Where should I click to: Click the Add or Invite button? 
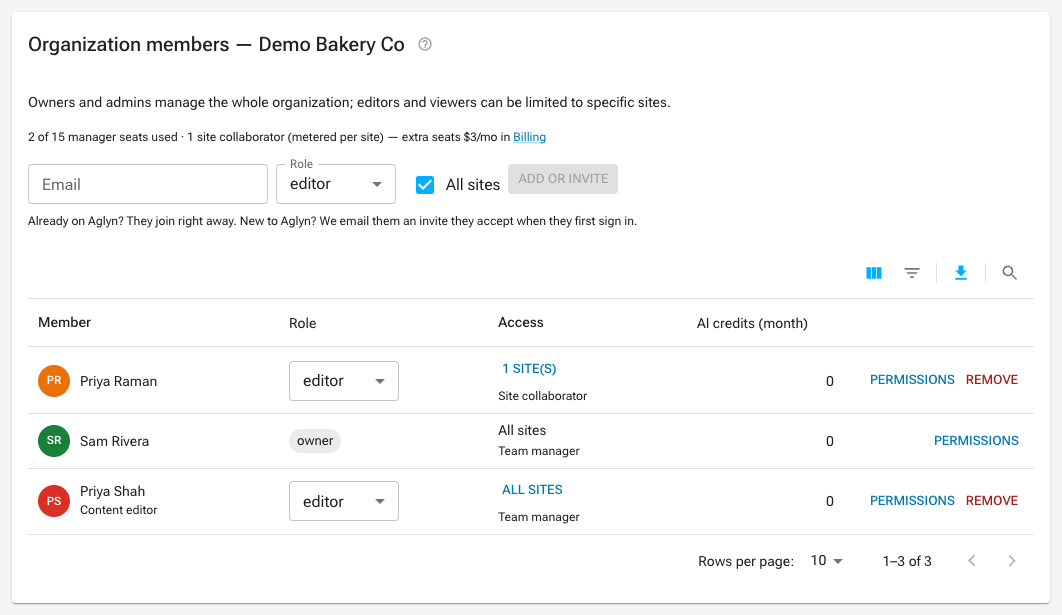pos(563,179)
